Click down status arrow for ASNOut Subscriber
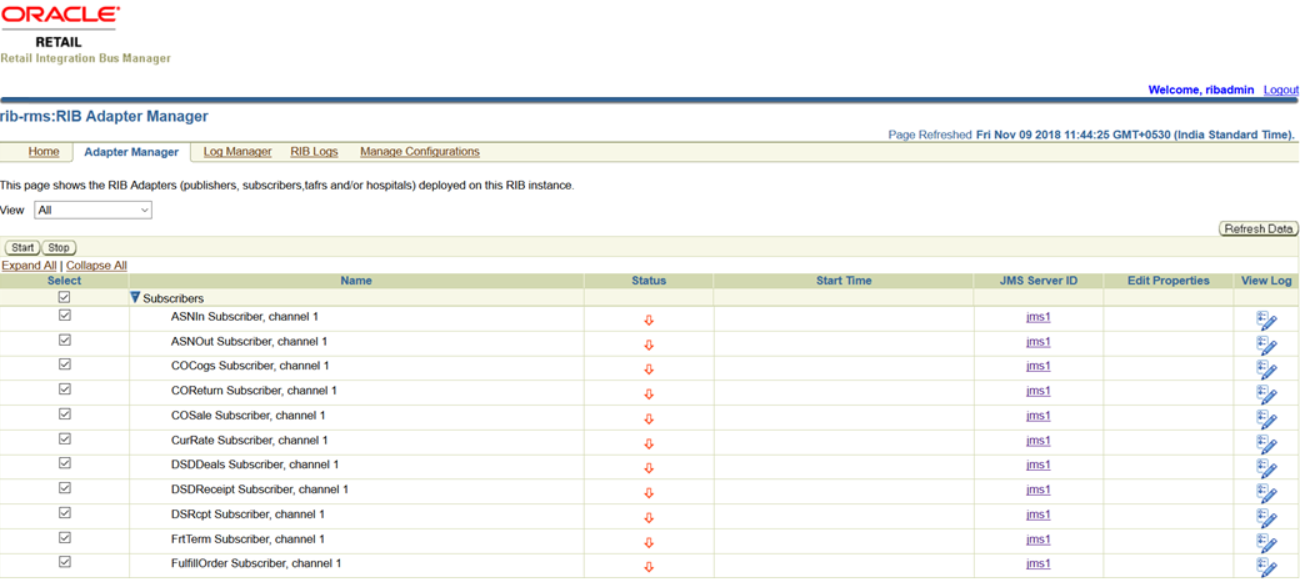Viewport: 1300px width, 581px height. [649, 345]
